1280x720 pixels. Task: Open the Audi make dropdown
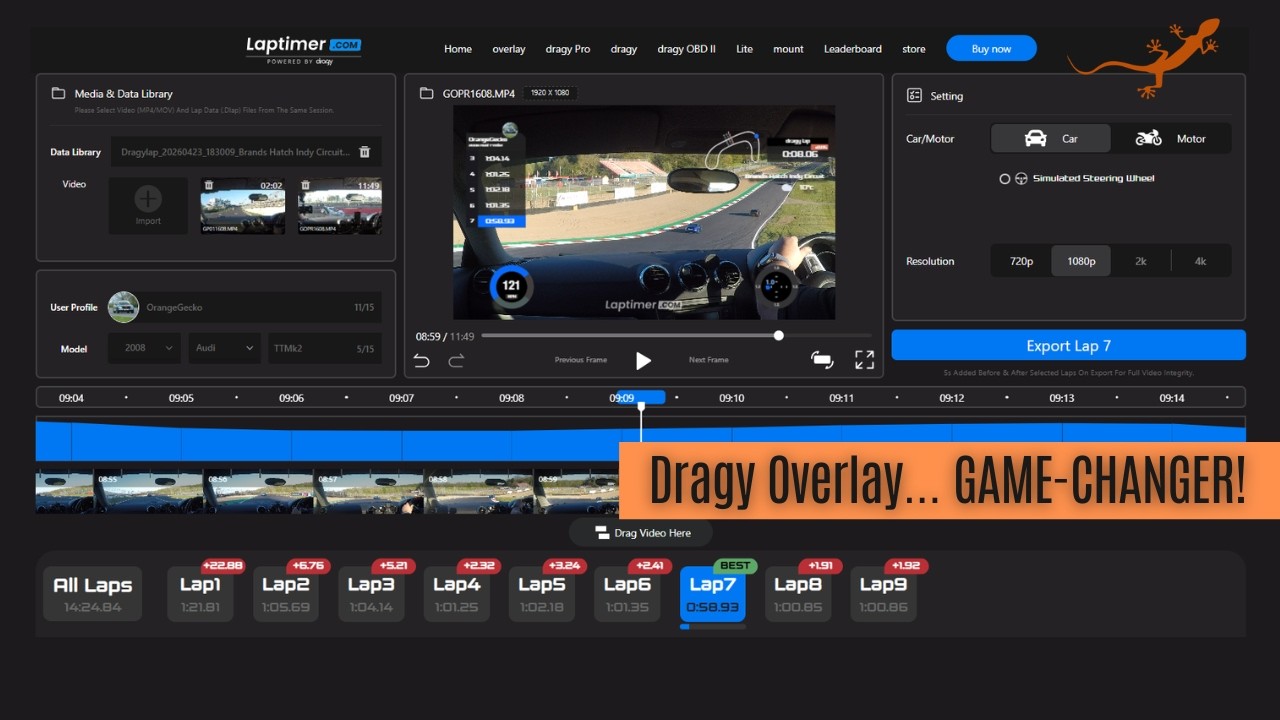(225, 348)
